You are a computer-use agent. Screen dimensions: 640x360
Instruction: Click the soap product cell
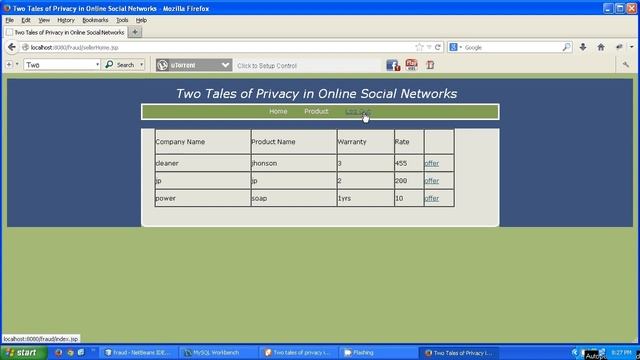tap(294, 198)
